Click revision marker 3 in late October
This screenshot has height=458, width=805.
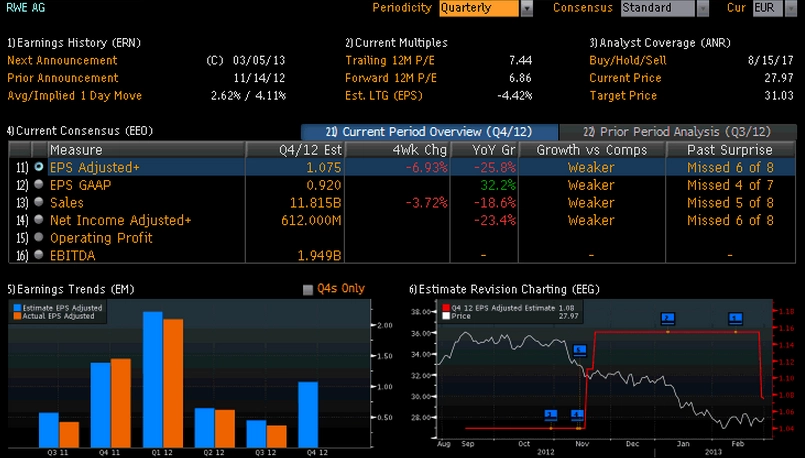(x=550, y=415)
